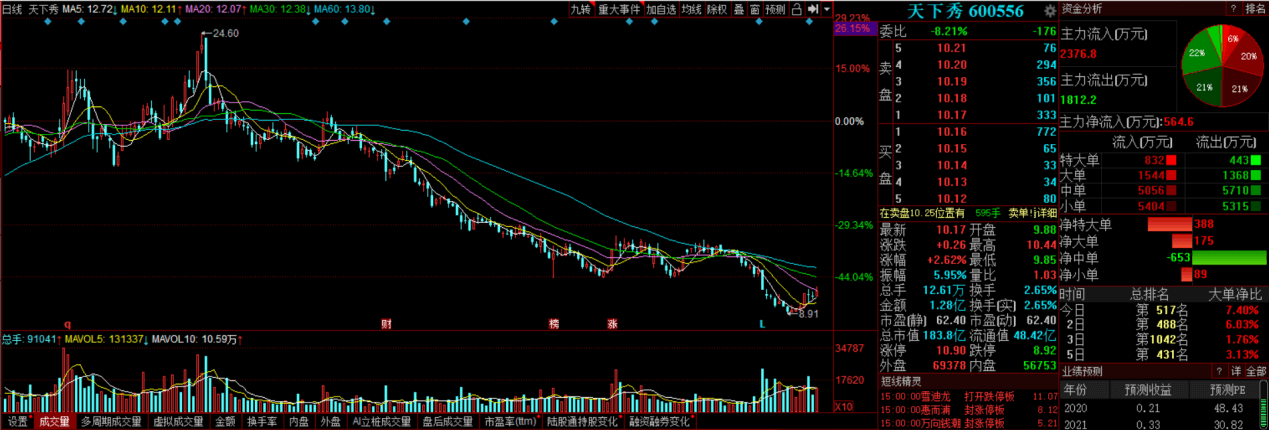Click the gear icon beside stock name 天下秀
The height and width of the screenshot is (430, 1269).
(1049, 10)
